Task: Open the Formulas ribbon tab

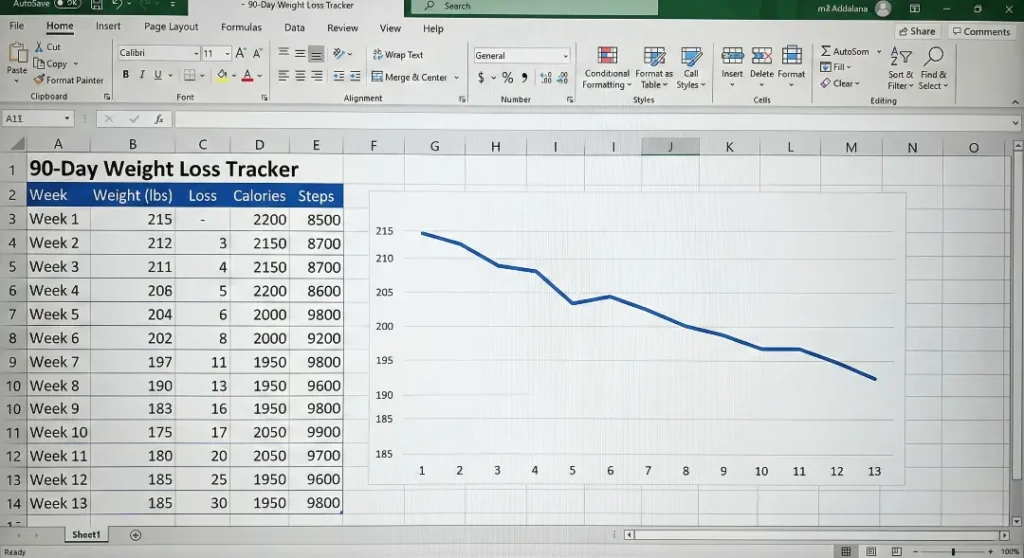Action: pos(241,27)
